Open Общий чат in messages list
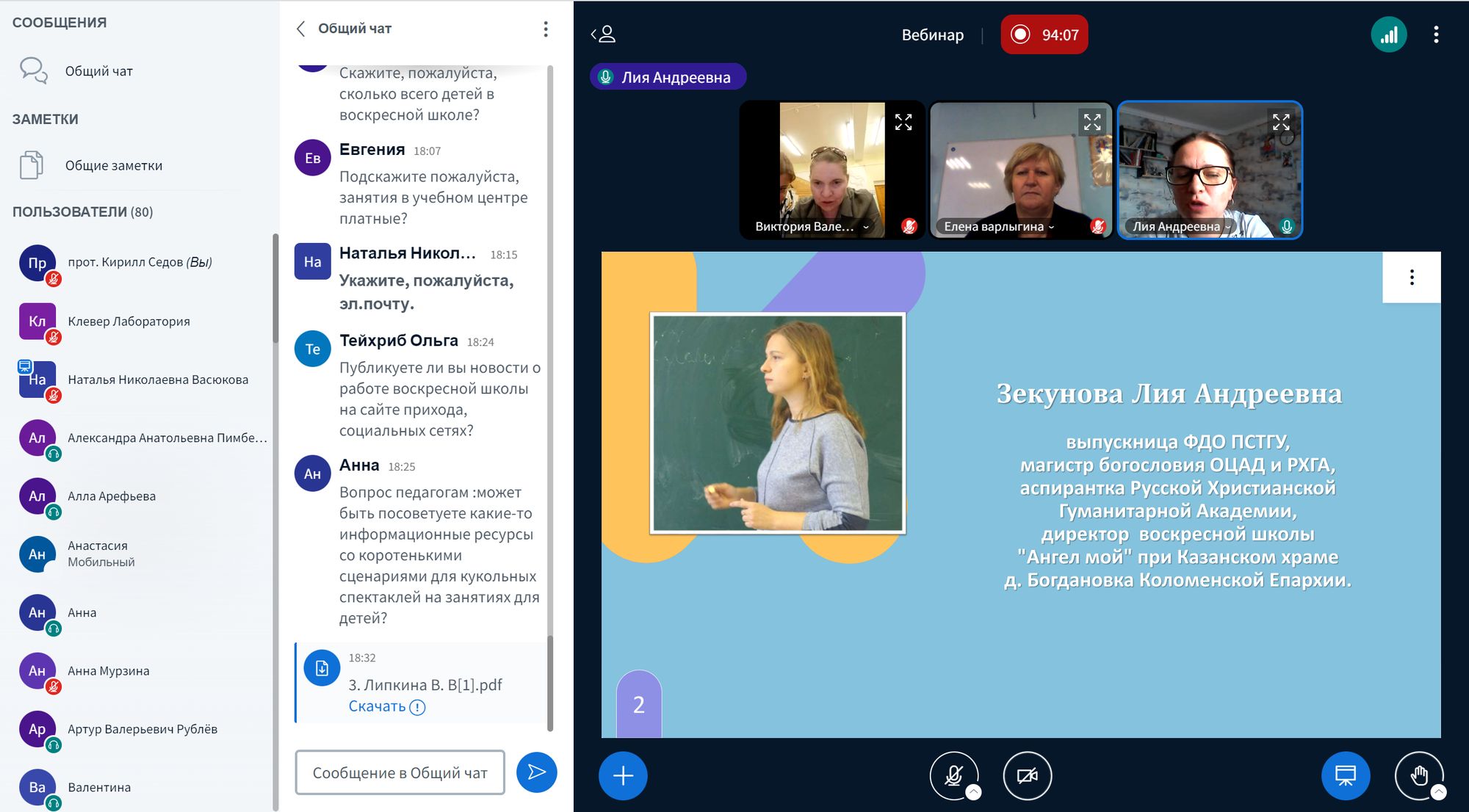This screenshot has width=1469, height=812. click(x=98, y=71)
